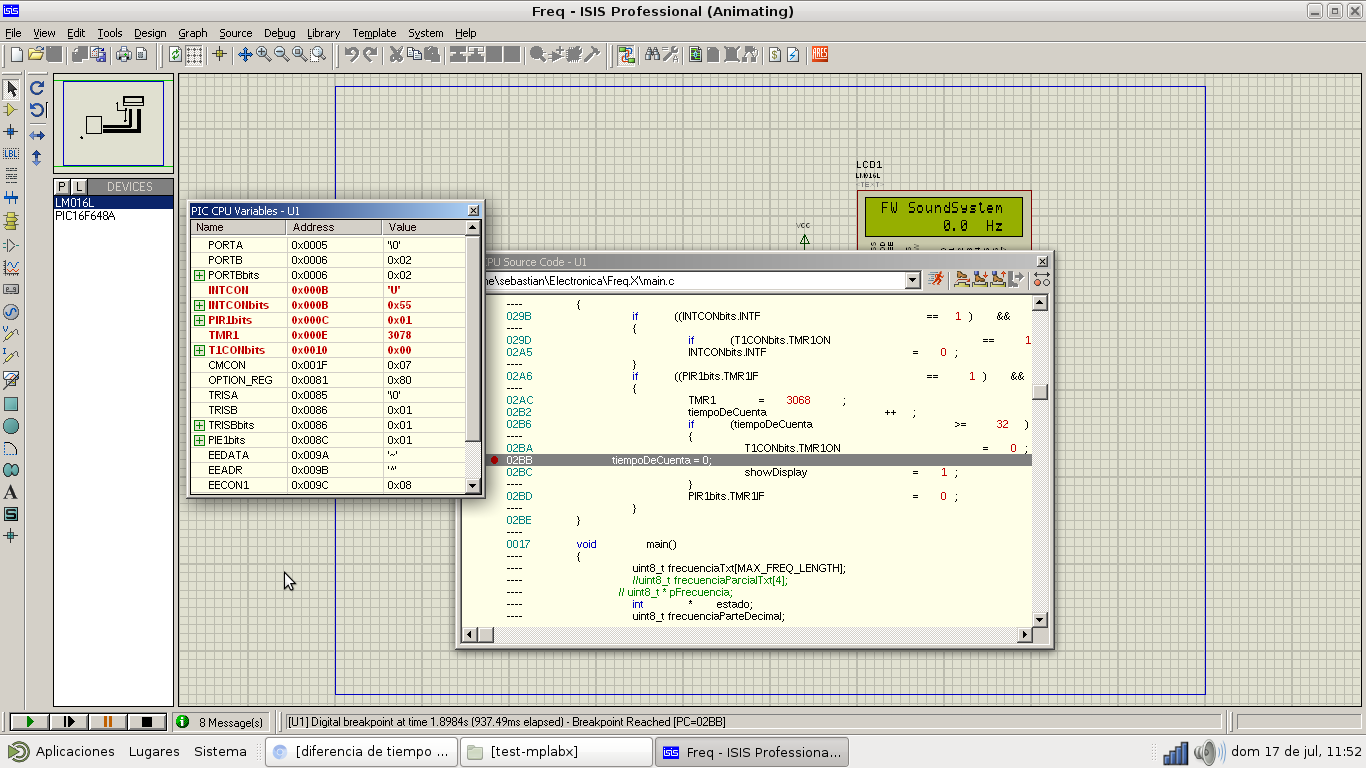Click the Rotate Anti-Clockwise icon
The height and width of the screenshot is (768, 1366).
pos(37,110)
